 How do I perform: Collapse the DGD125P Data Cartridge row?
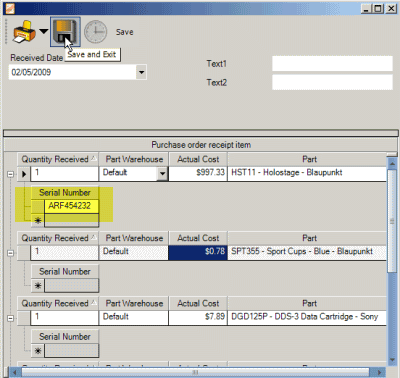point(10,318)
